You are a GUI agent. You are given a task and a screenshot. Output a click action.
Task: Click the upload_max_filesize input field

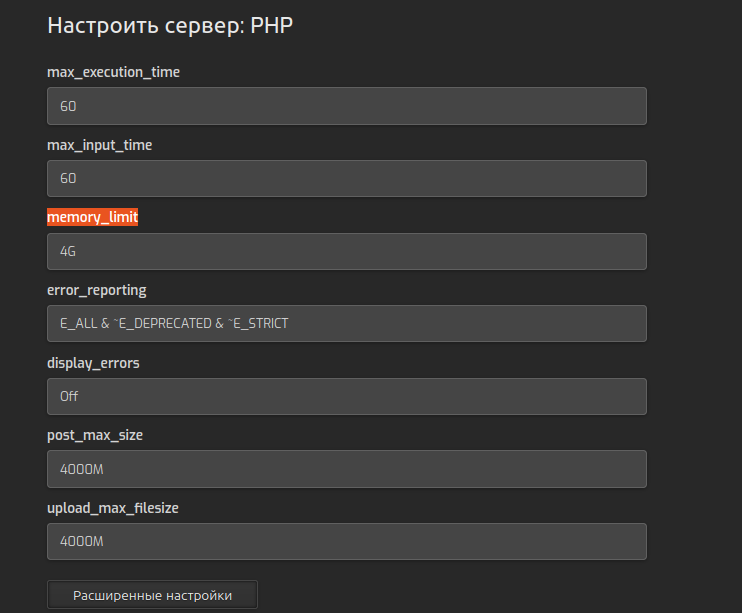[347, 542]
